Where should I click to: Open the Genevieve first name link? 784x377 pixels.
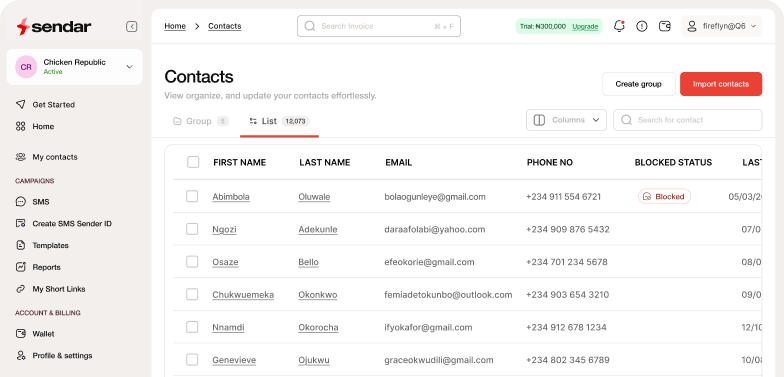tap(234, 360)
